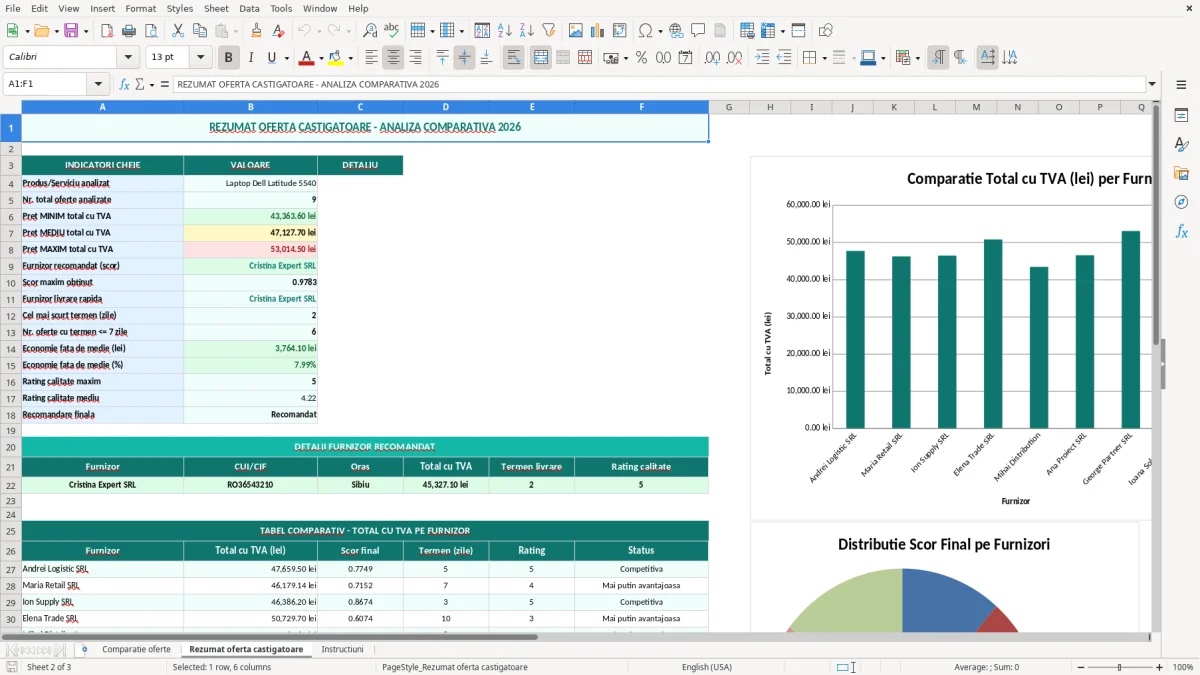
Task: Click the Print icon
Action: 129,31
